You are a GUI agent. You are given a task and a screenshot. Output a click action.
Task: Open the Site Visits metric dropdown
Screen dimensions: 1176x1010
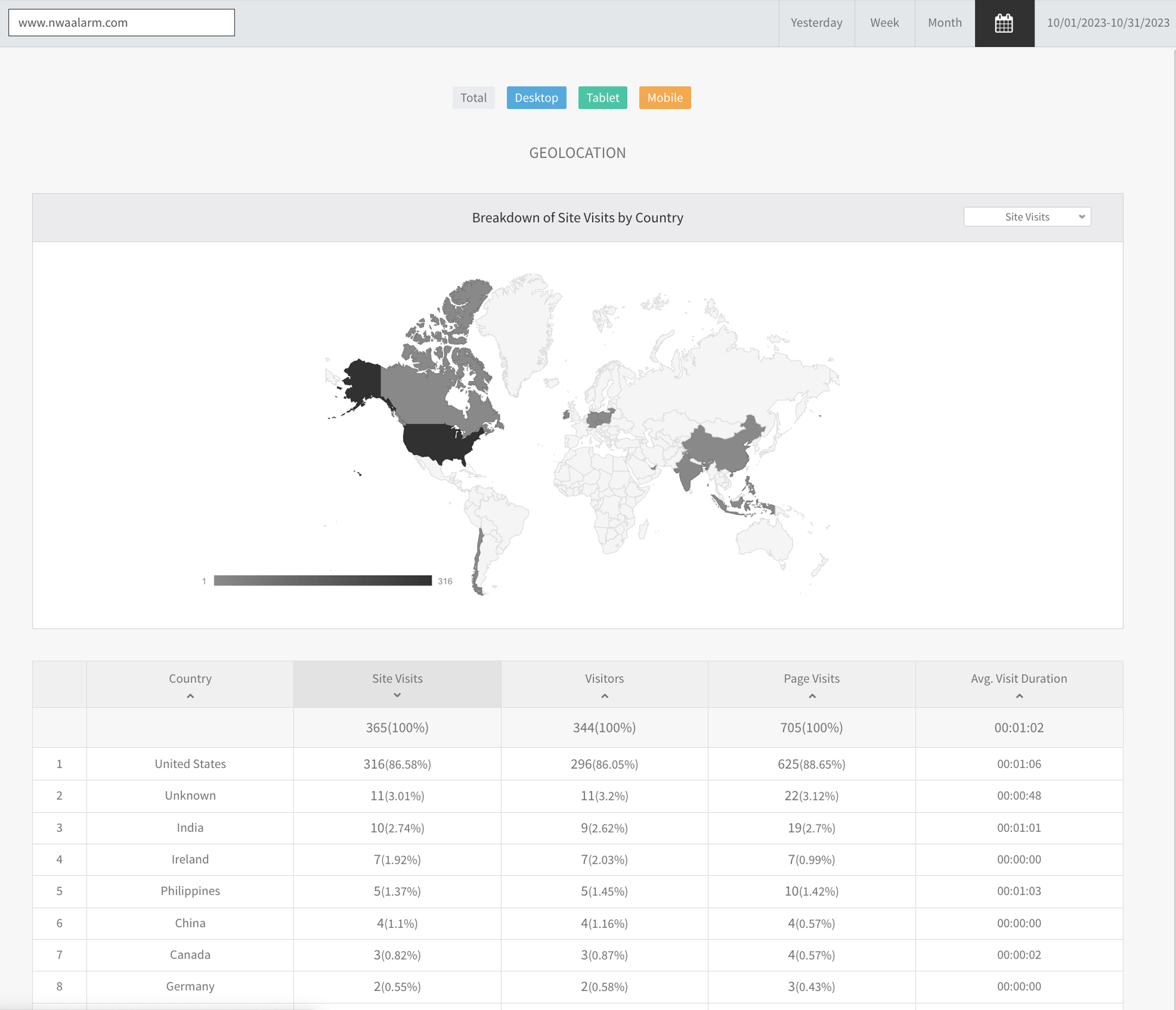tap(1027, 217)
